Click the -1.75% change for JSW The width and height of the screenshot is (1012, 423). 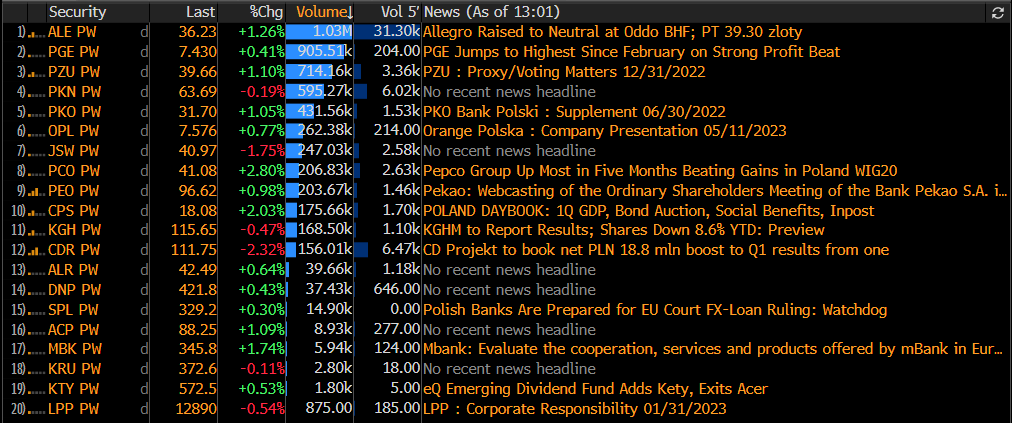click(x=262, y=151)
